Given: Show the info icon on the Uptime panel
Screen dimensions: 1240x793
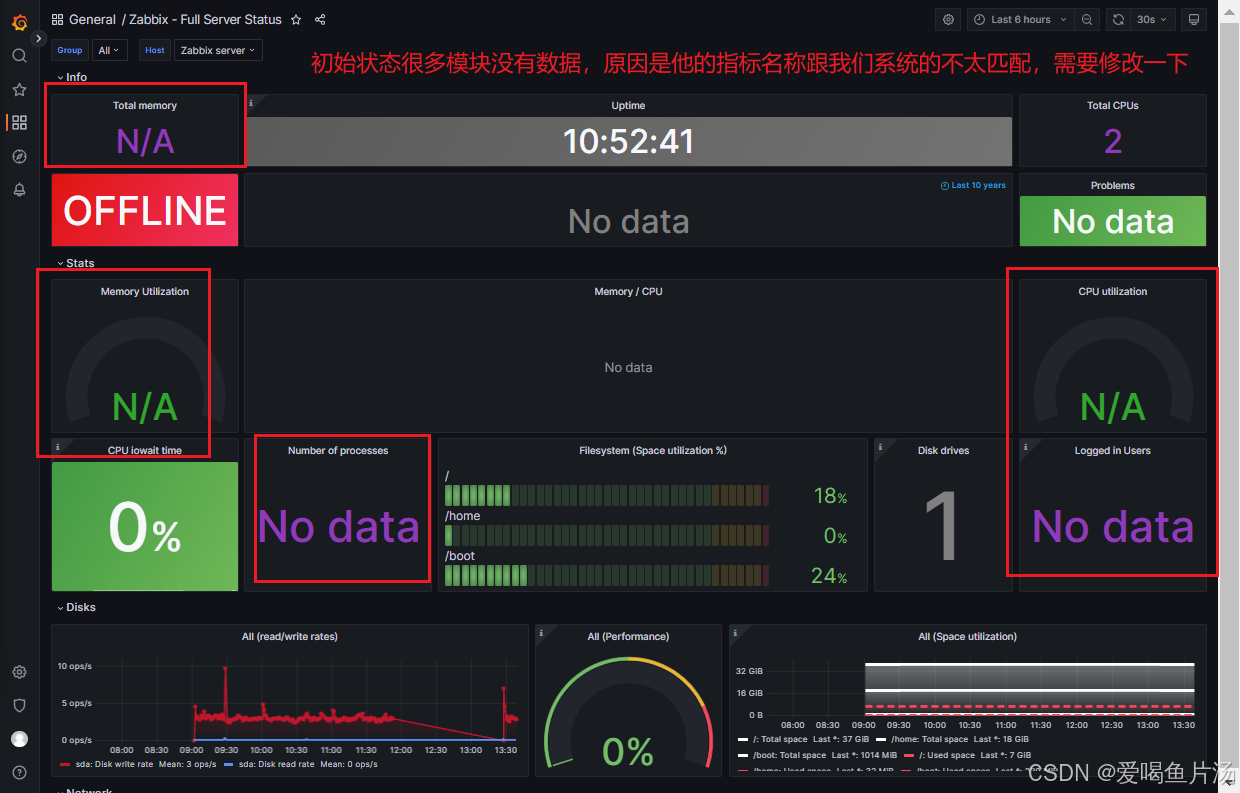Looking at the screenshot, I should (x=250, y=102).
